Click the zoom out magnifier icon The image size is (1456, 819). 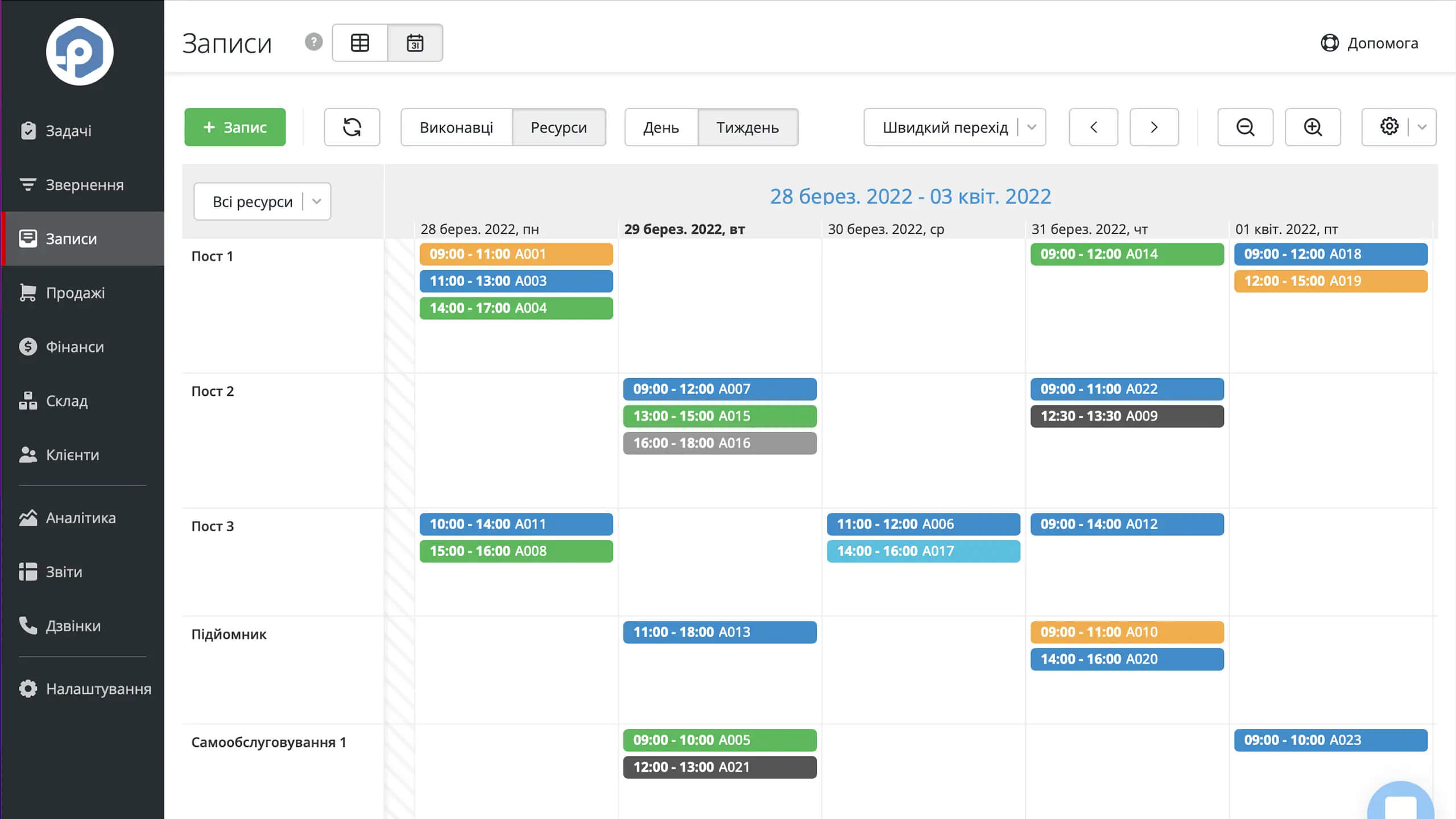[x=1245, y=127]
